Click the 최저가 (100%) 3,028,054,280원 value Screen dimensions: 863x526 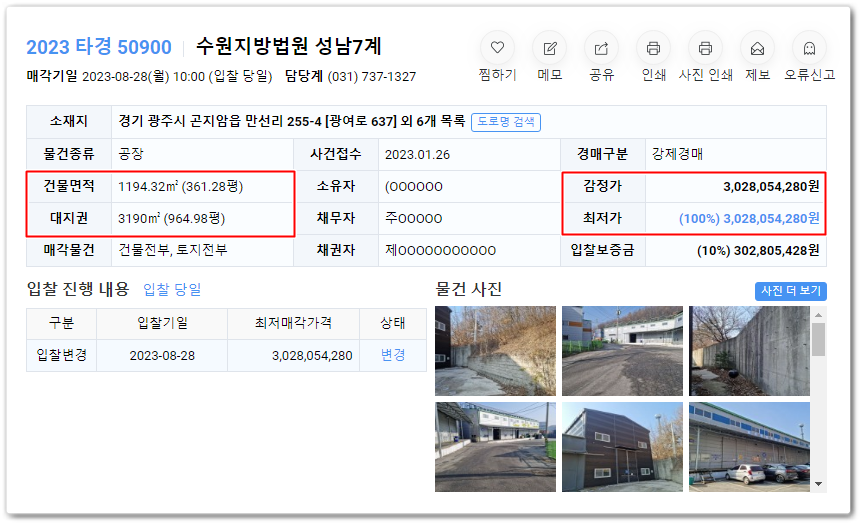click(x=749, y=218)
